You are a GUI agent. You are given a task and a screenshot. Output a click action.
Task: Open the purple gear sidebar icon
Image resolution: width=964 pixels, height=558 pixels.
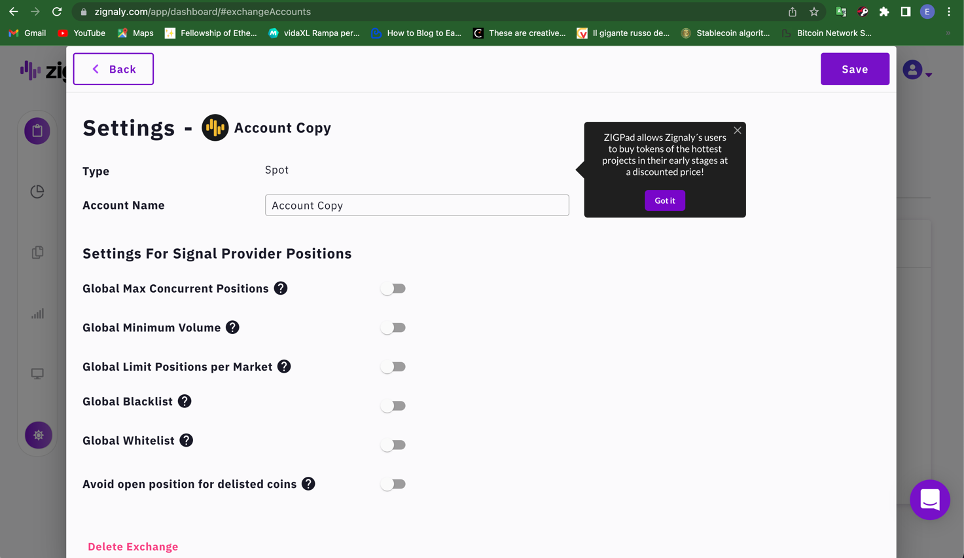tap(38, 435)
